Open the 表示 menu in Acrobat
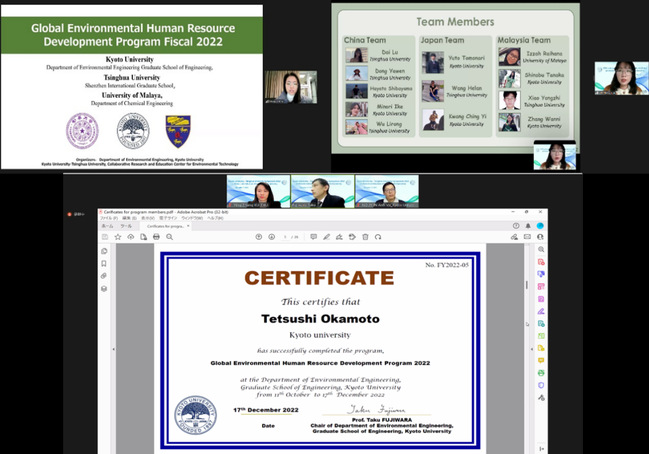The width and height of the screenshot is (649, 454). tap(148, 218)
